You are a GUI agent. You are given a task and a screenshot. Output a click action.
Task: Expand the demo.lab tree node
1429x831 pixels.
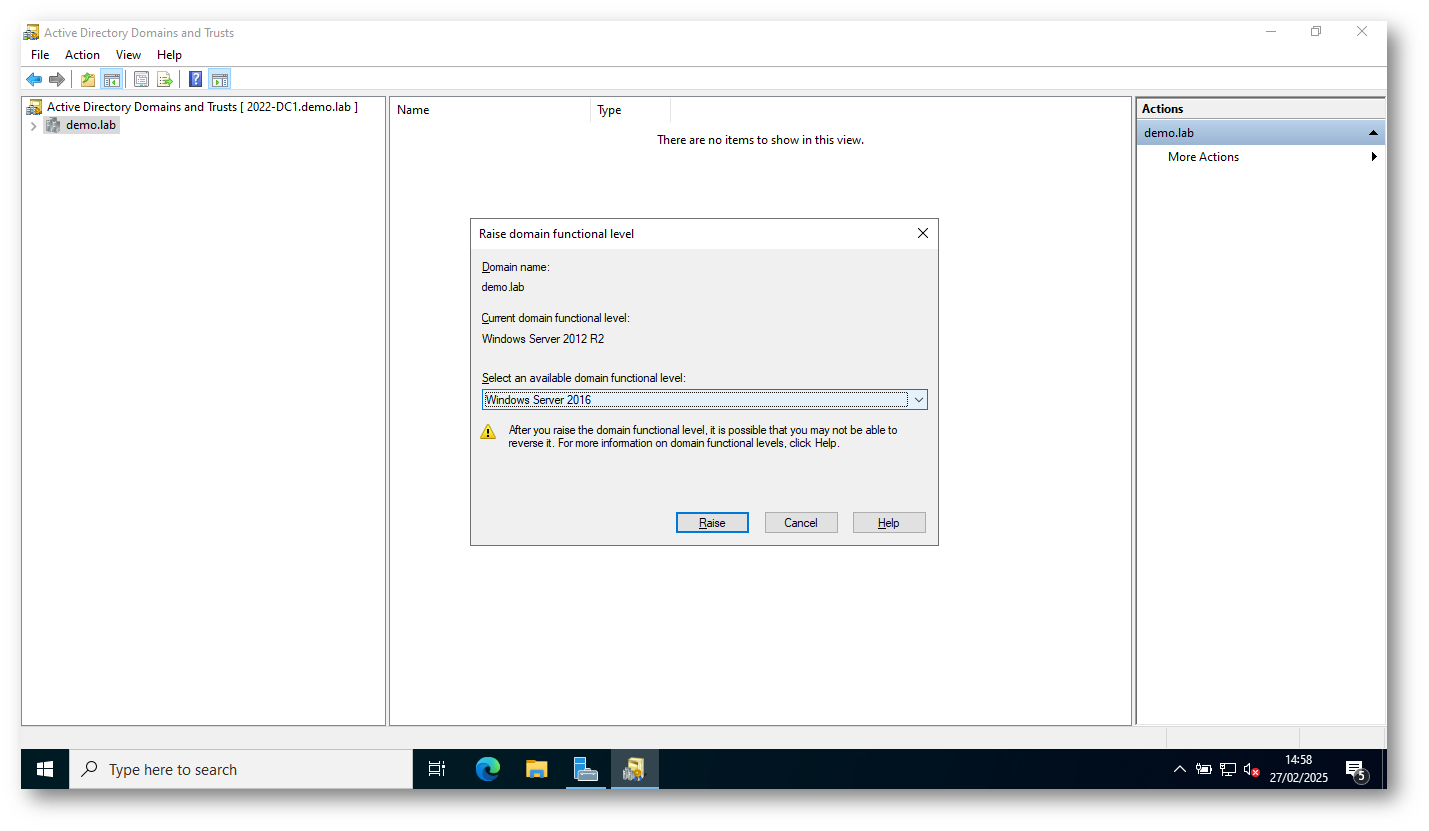33,126
